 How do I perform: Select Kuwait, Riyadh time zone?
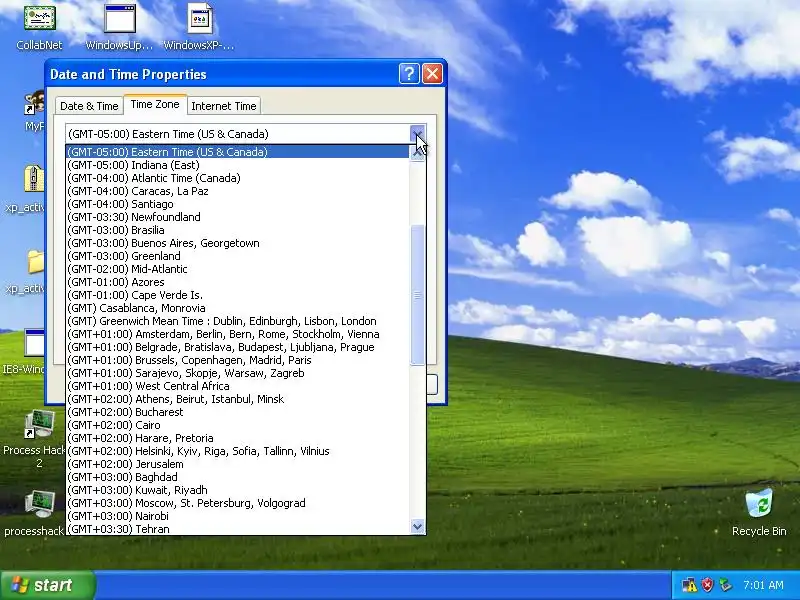coord(238,490)
